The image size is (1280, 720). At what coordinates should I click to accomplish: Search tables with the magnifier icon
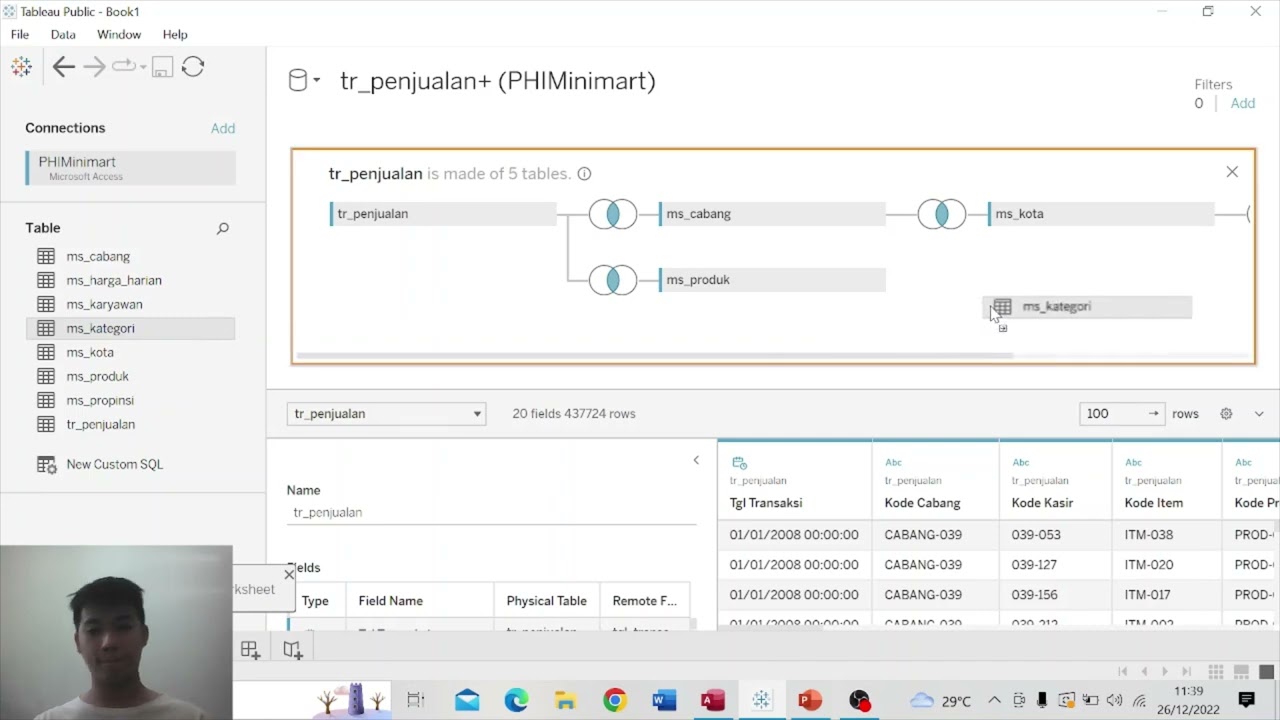tap(223, 228)
